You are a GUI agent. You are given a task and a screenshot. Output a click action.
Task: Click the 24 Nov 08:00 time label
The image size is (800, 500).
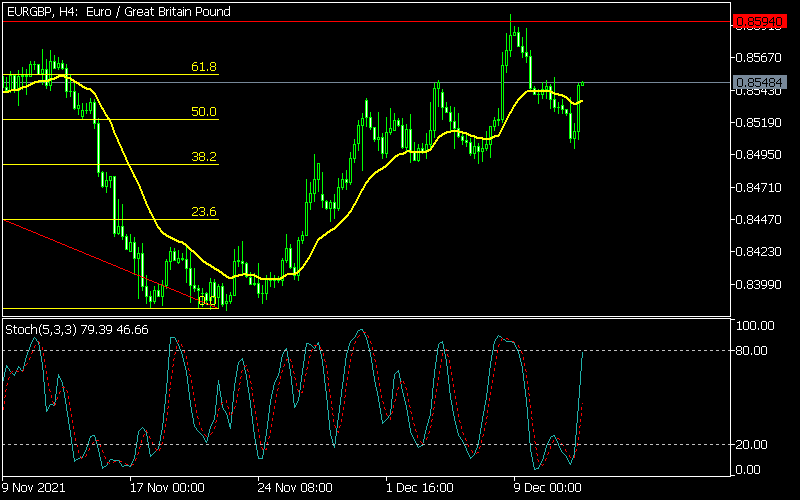point(295,488)
